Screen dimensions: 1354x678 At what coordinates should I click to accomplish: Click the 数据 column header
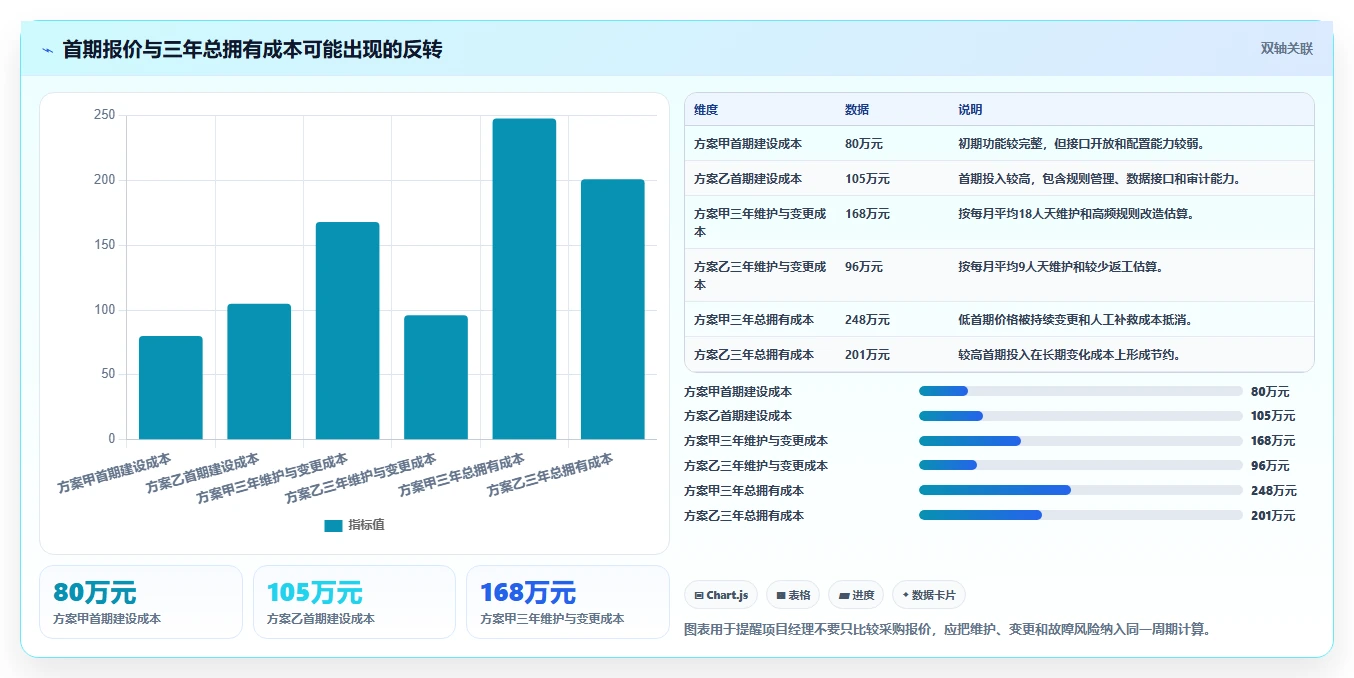tap(857, 110)
